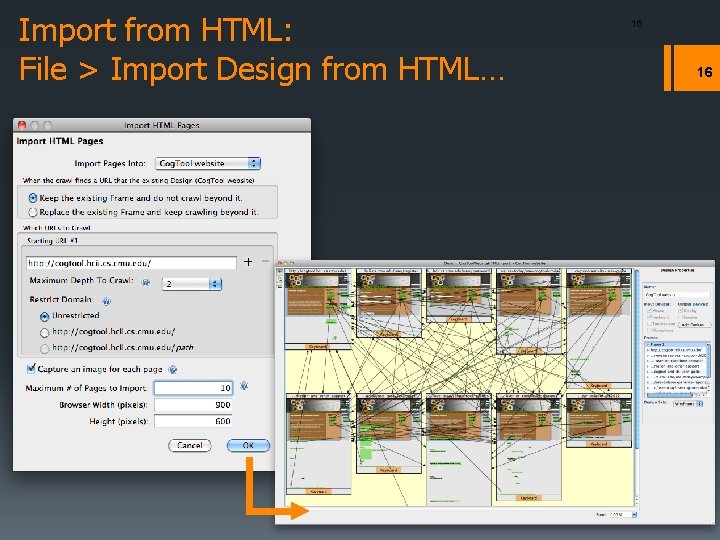Choose the Unrestricted domain option
The width and height of the screenshot is (720, 540).
(x=44, y=316)
